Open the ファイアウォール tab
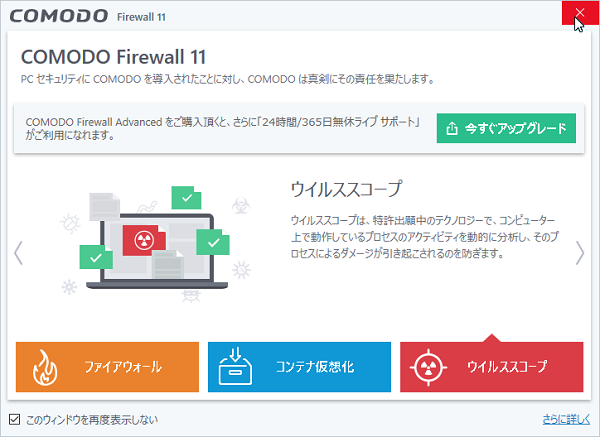 coord(107,367)
